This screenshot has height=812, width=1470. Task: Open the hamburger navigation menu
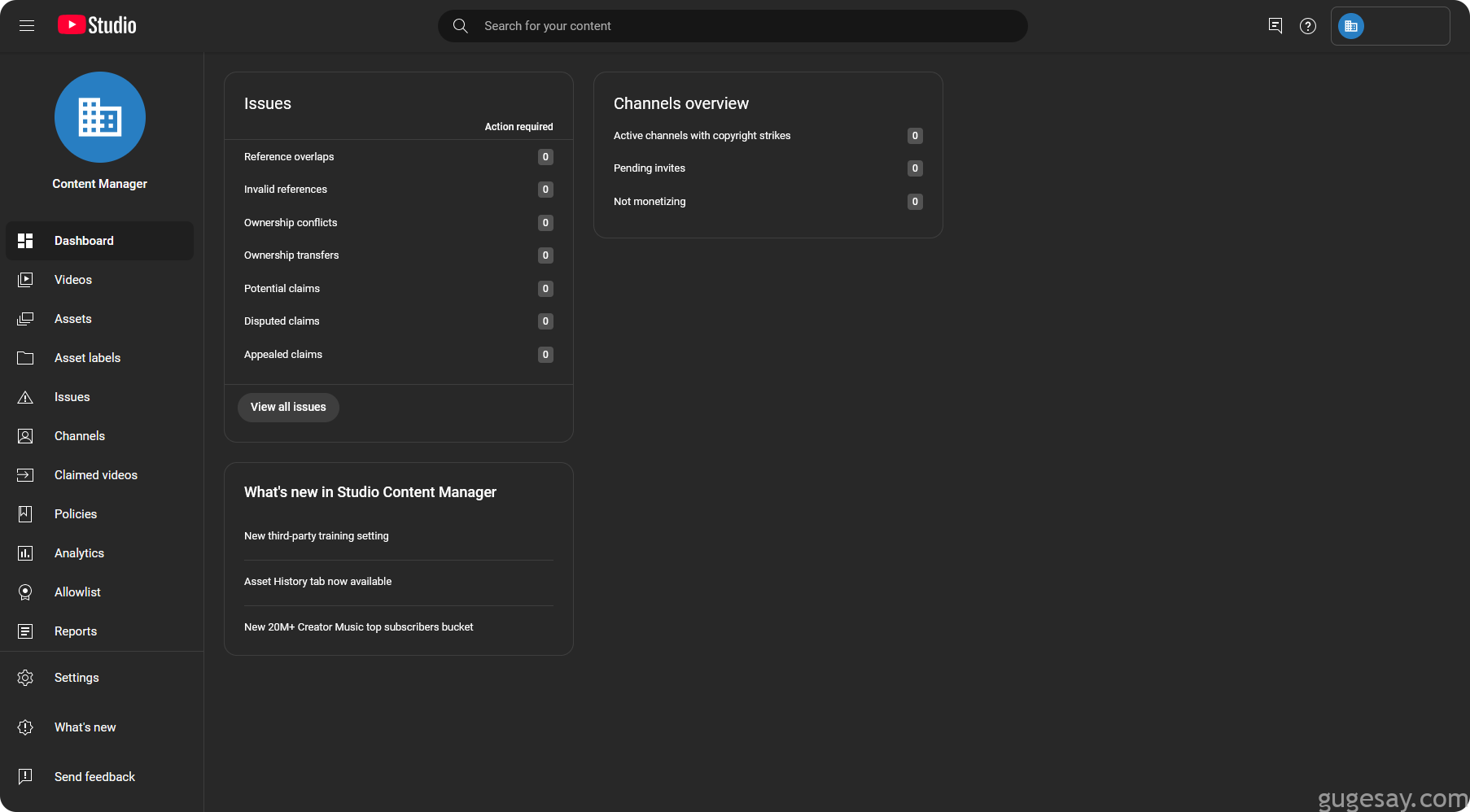pos(27,26)
